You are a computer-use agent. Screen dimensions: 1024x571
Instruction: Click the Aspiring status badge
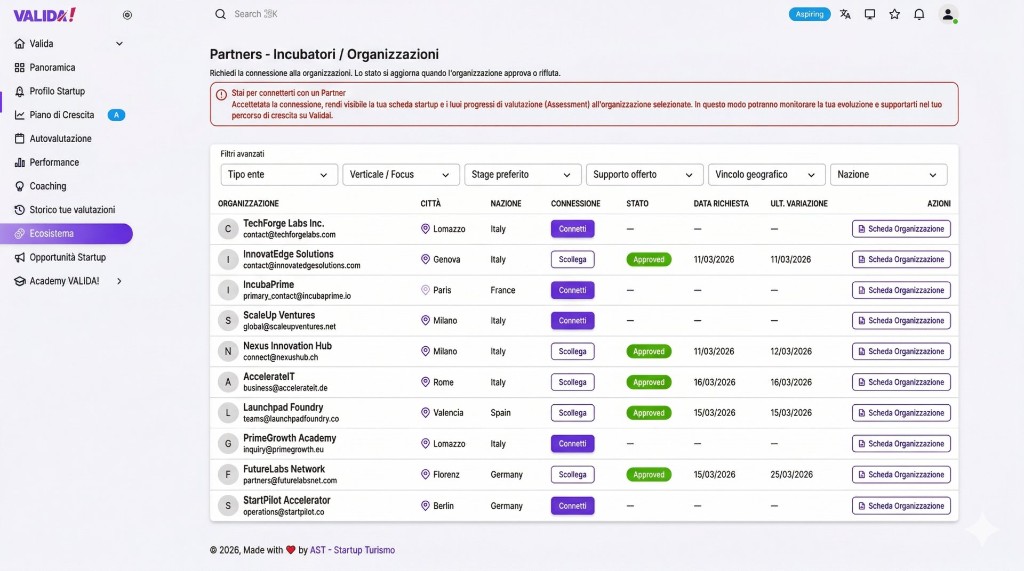click(x=809, y=14)
